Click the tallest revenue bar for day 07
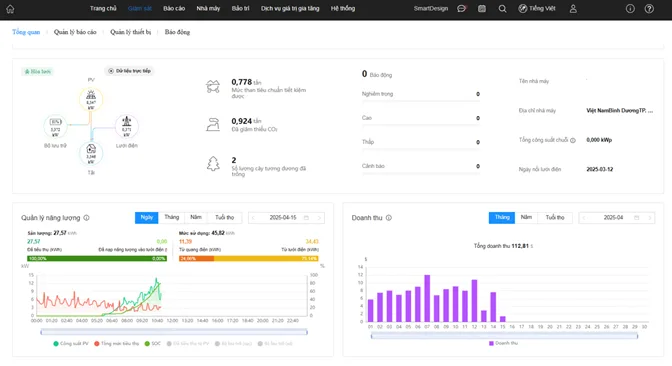Screen dimensions: 672x366 coord(427,298)
